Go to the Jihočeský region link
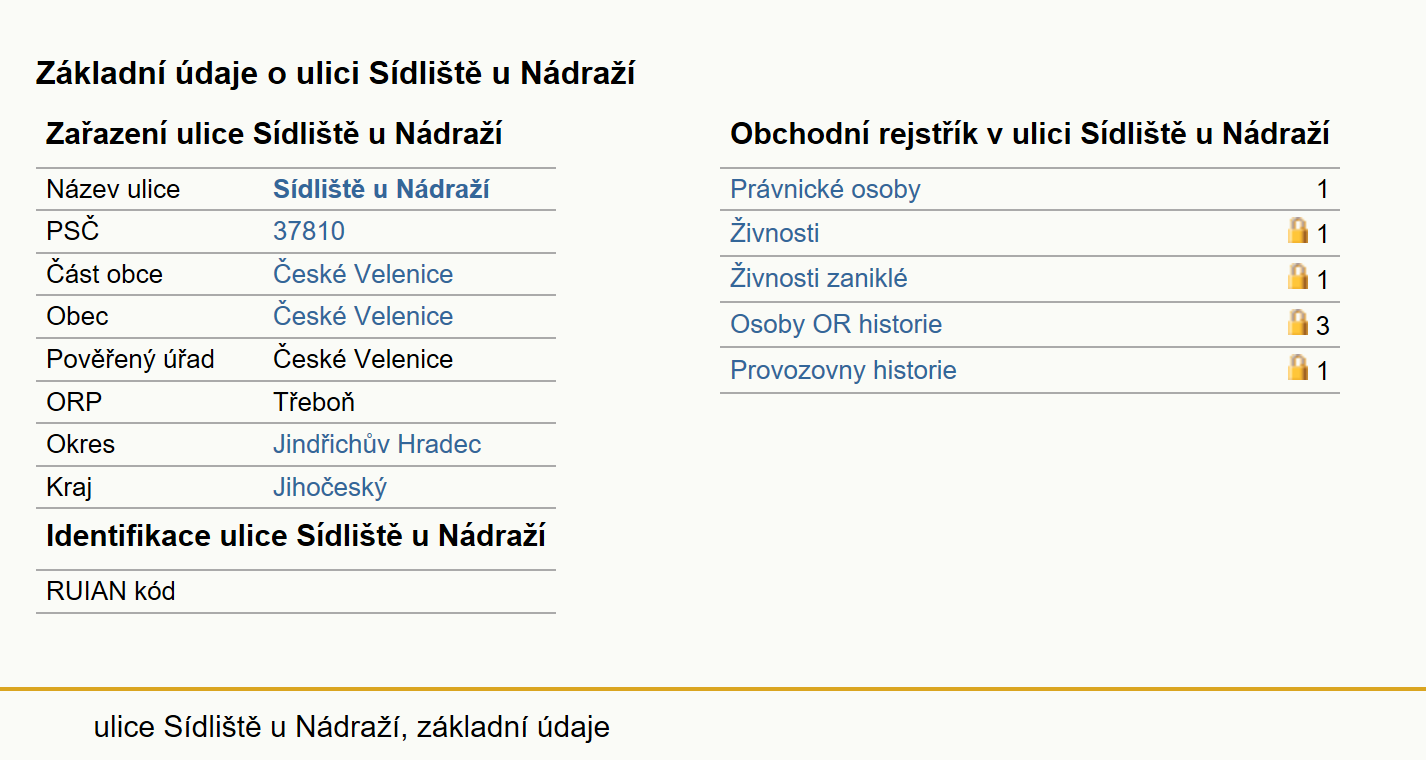 (x=330, y=487)
